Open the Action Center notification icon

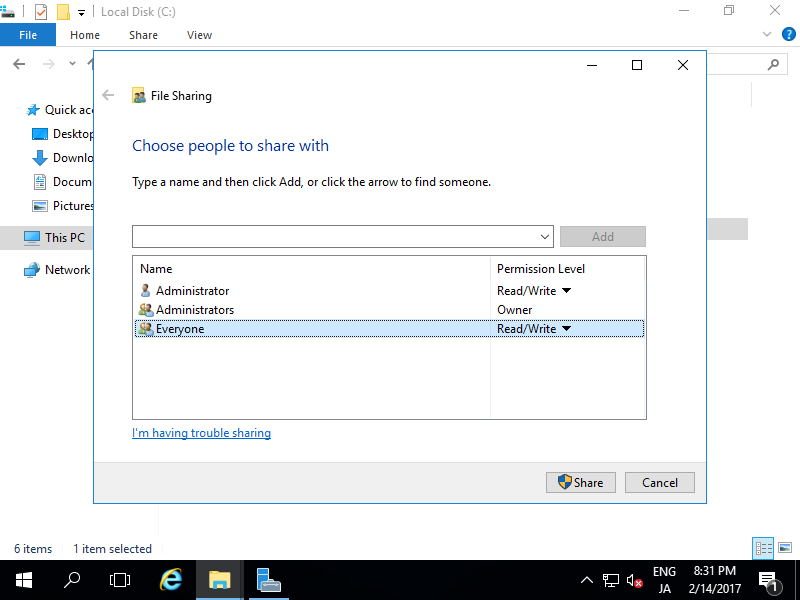pyautogui.click(x=769, y=580)
